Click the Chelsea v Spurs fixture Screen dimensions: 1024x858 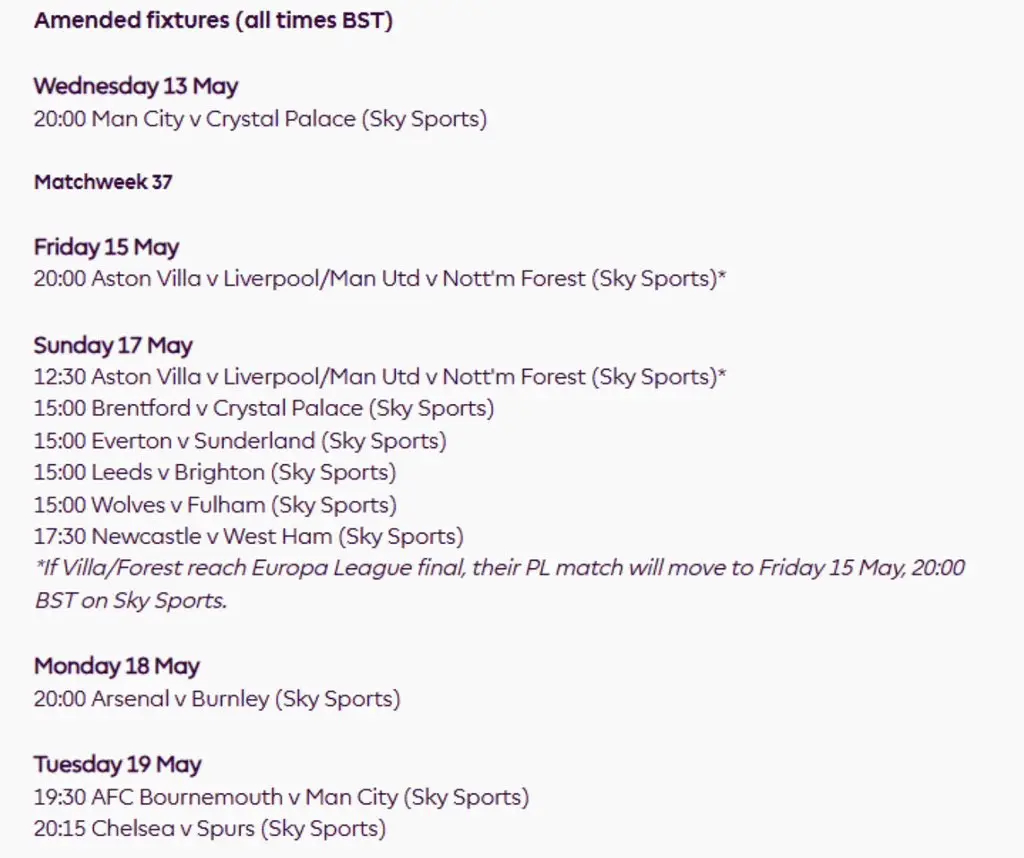pyautogui.click(x=210, y=828)
